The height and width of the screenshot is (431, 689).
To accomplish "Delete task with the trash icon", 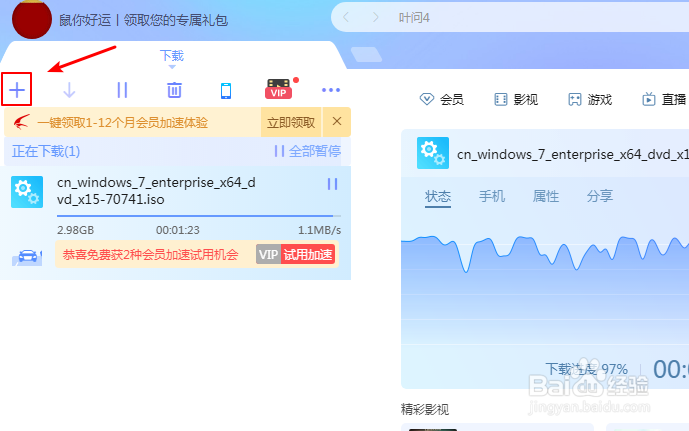I will 174,90.
